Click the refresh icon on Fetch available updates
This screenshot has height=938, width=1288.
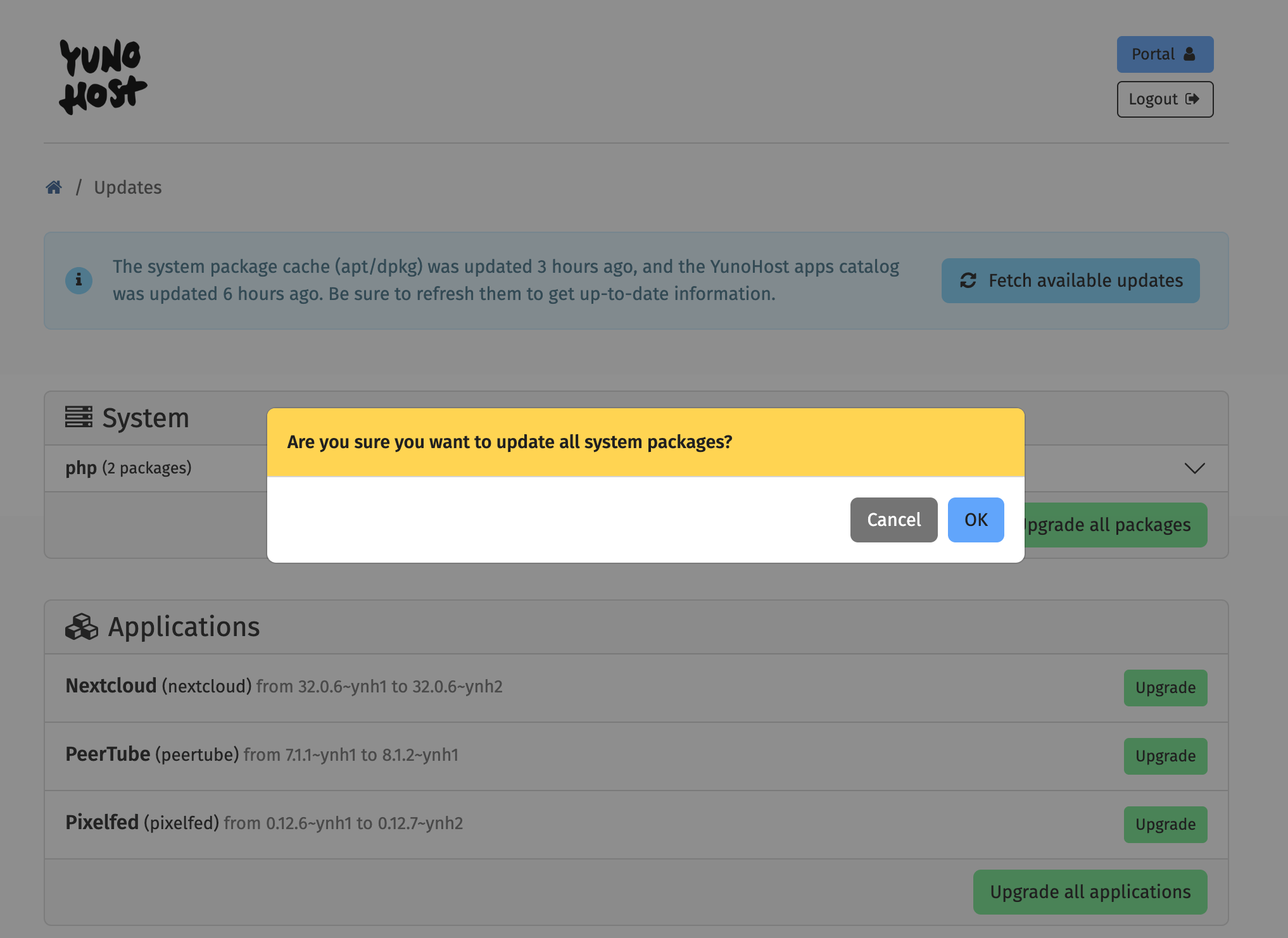point(968,280)
